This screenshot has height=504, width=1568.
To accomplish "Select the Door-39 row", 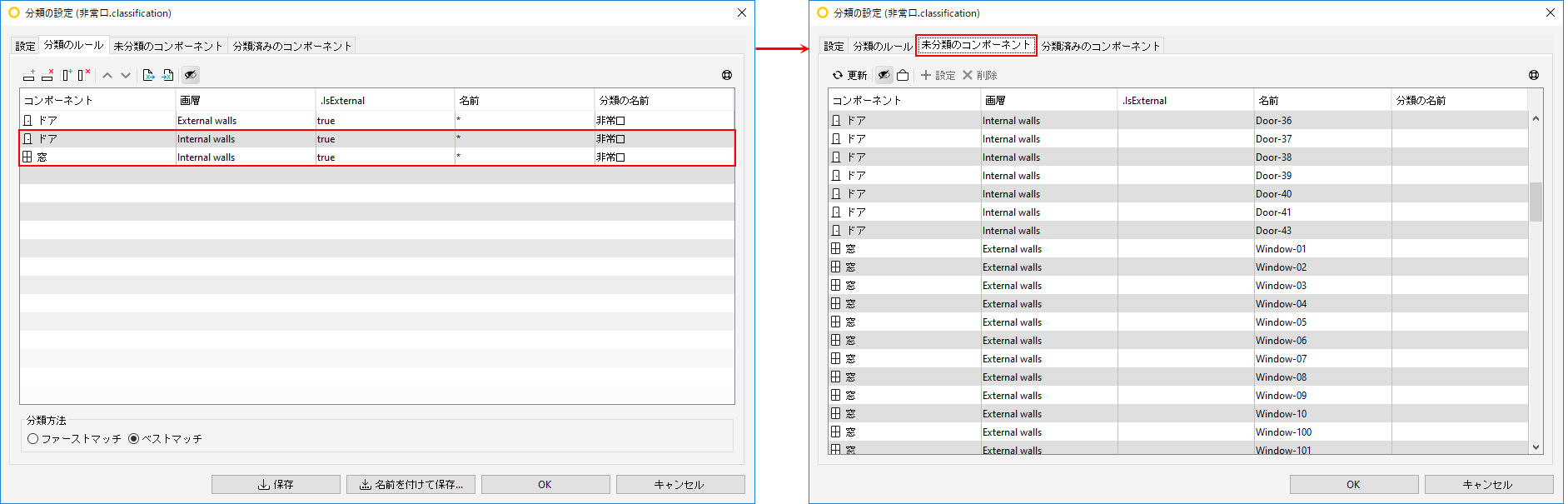I will [x=1178, y=175].
